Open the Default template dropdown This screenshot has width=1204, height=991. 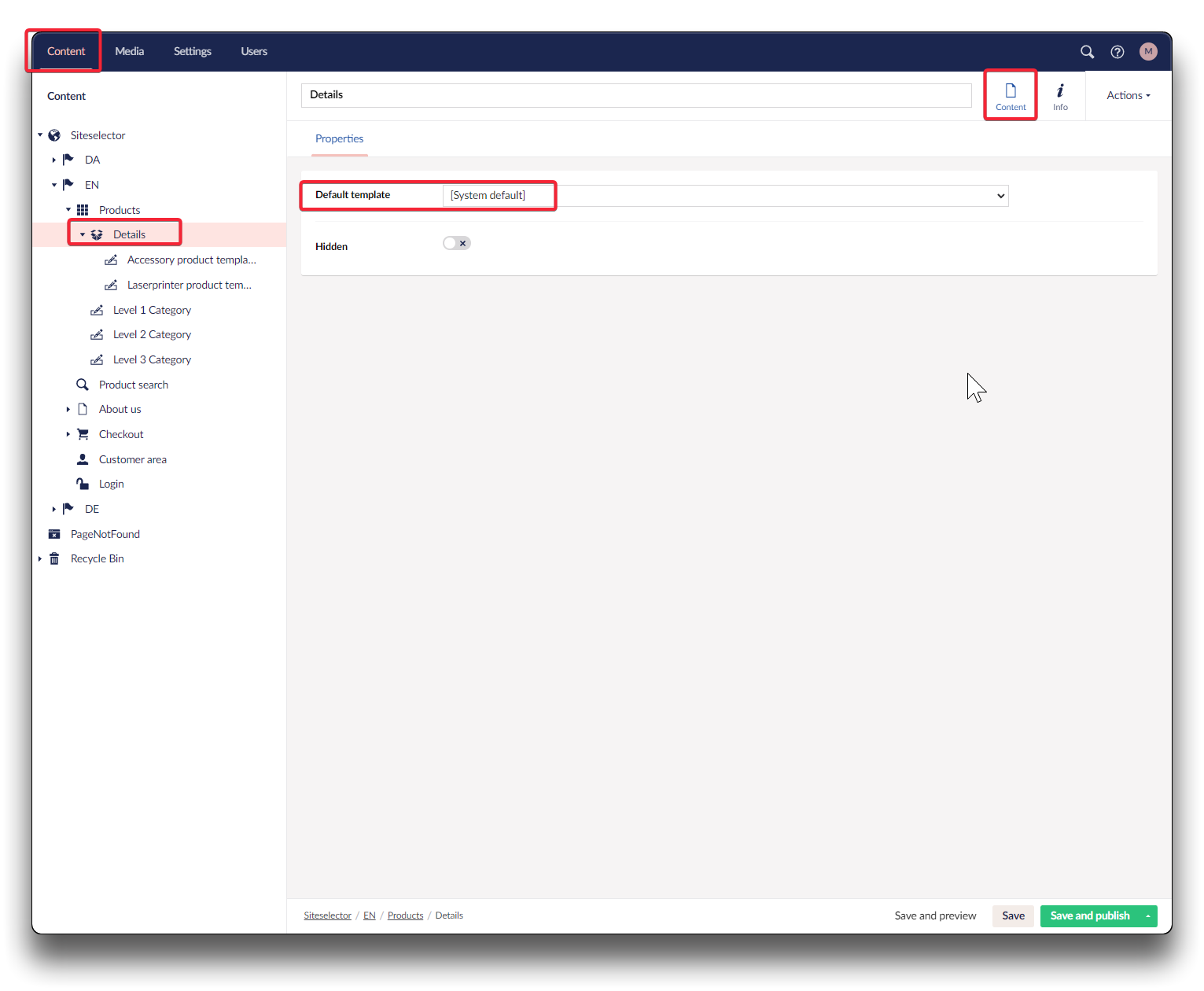[x=725, y=196]
